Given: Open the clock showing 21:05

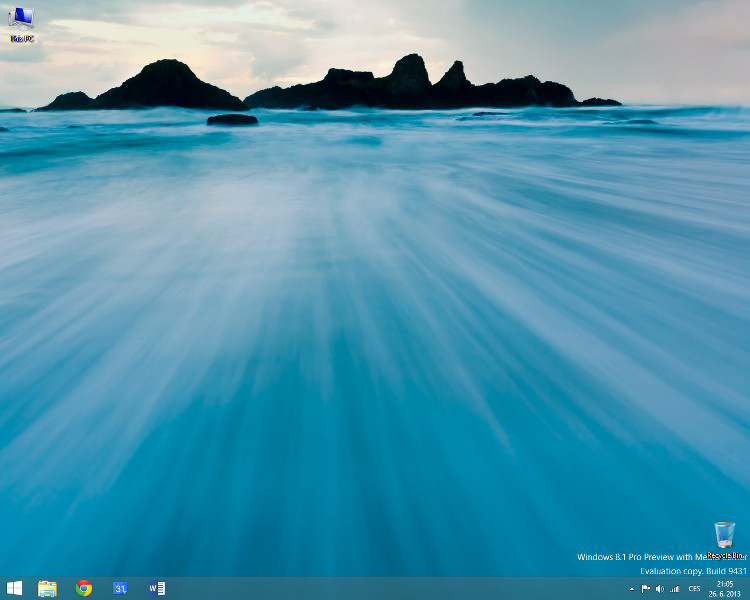Looking at the screenshot, I should click(725, 589).
